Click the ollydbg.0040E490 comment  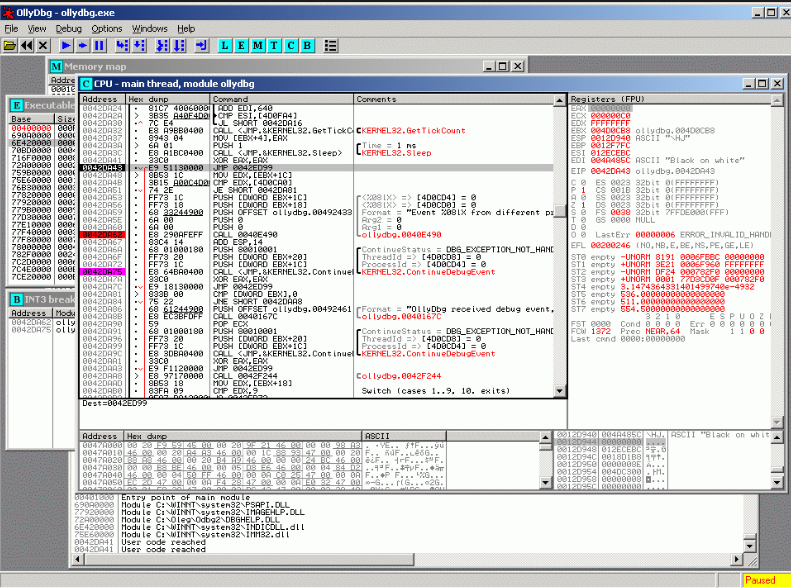pos(402,235)
